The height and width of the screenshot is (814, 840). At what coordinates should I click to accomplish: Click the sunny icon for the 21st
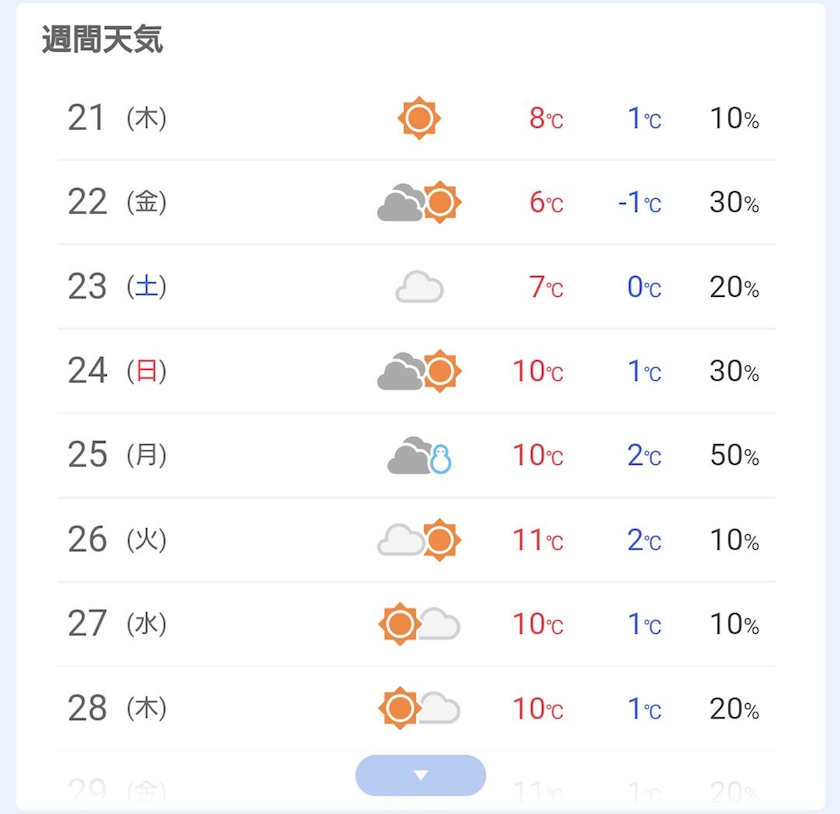pyautogui.click(x=419, y=119)
